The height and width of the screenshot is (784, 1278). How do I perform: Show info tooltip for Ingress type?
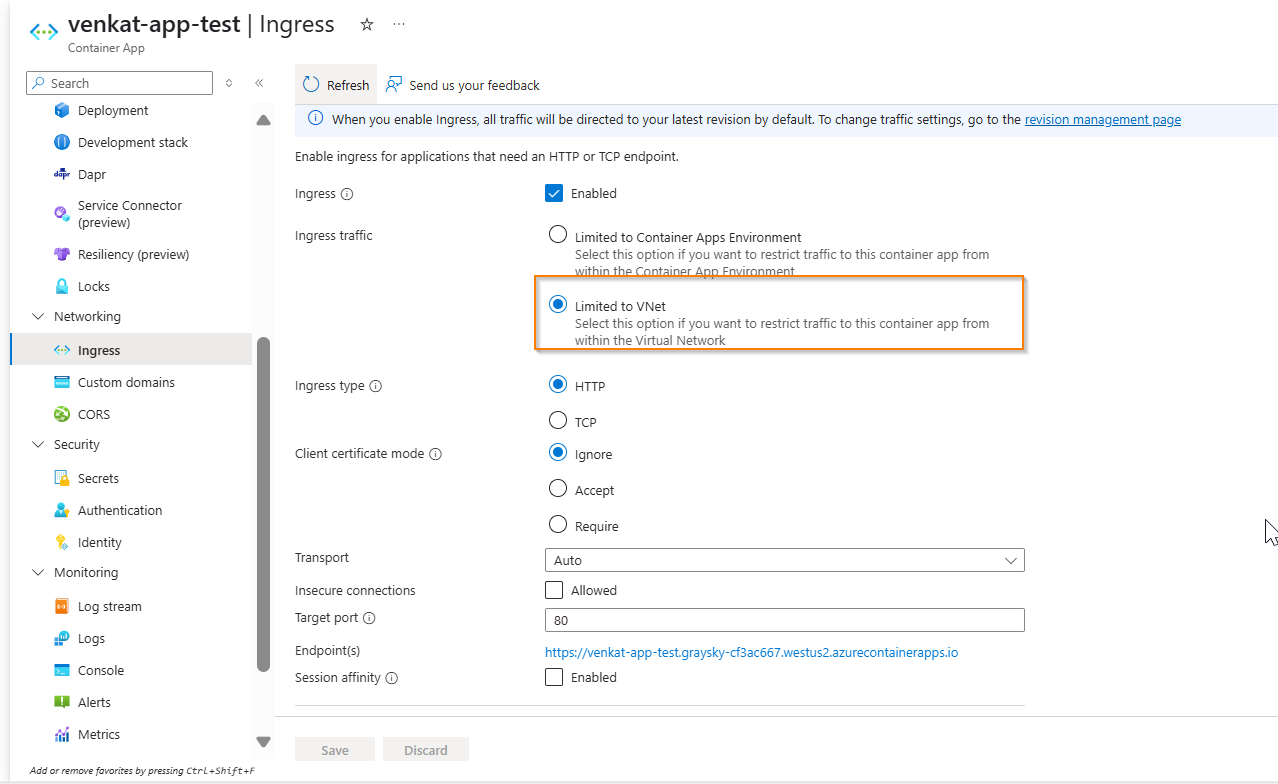[x=376, y=386]
